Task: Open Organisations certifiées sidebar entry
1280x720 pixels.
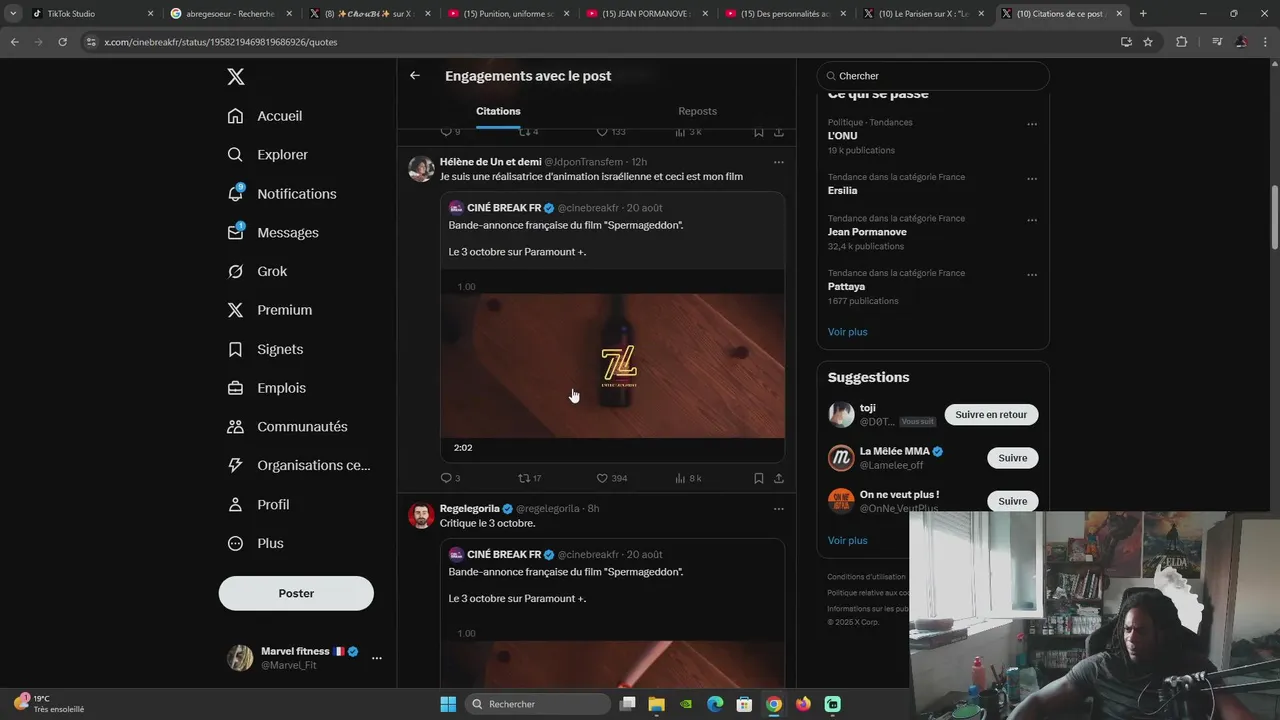Action: point(299,465)
